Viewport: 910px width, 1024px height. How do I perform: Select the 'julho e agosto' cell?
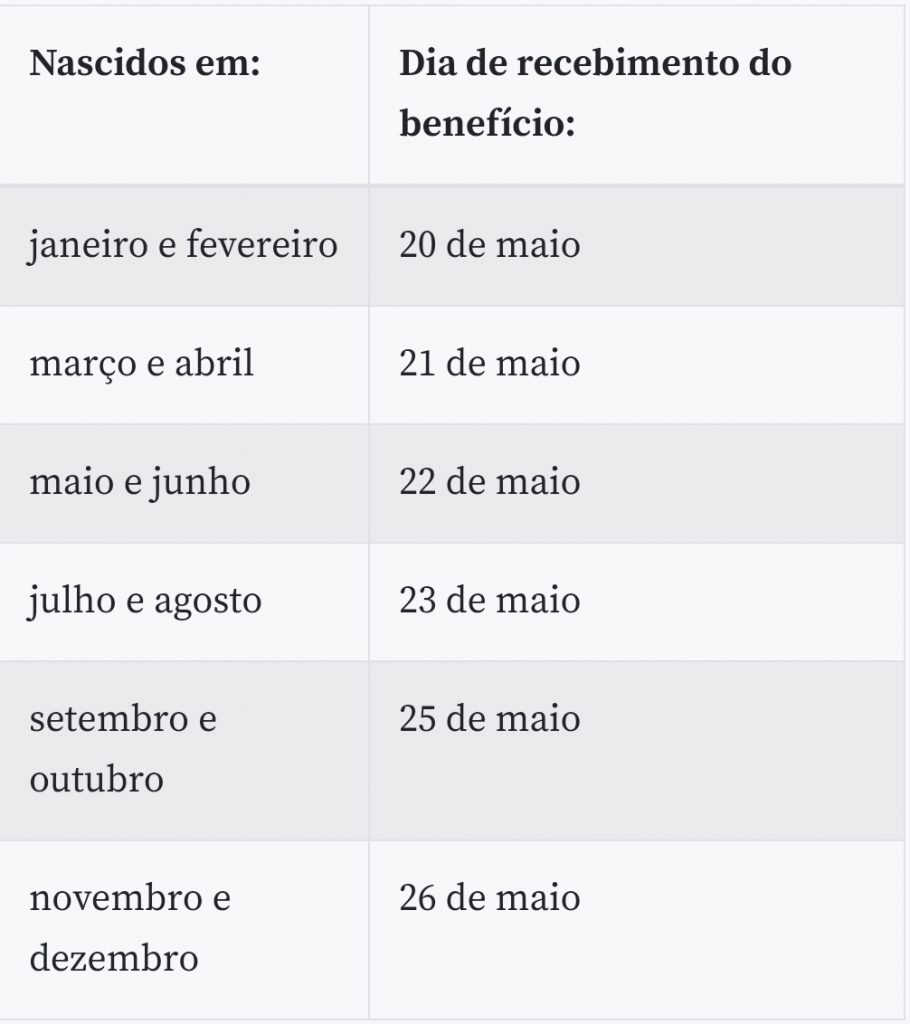click(144, 601)
